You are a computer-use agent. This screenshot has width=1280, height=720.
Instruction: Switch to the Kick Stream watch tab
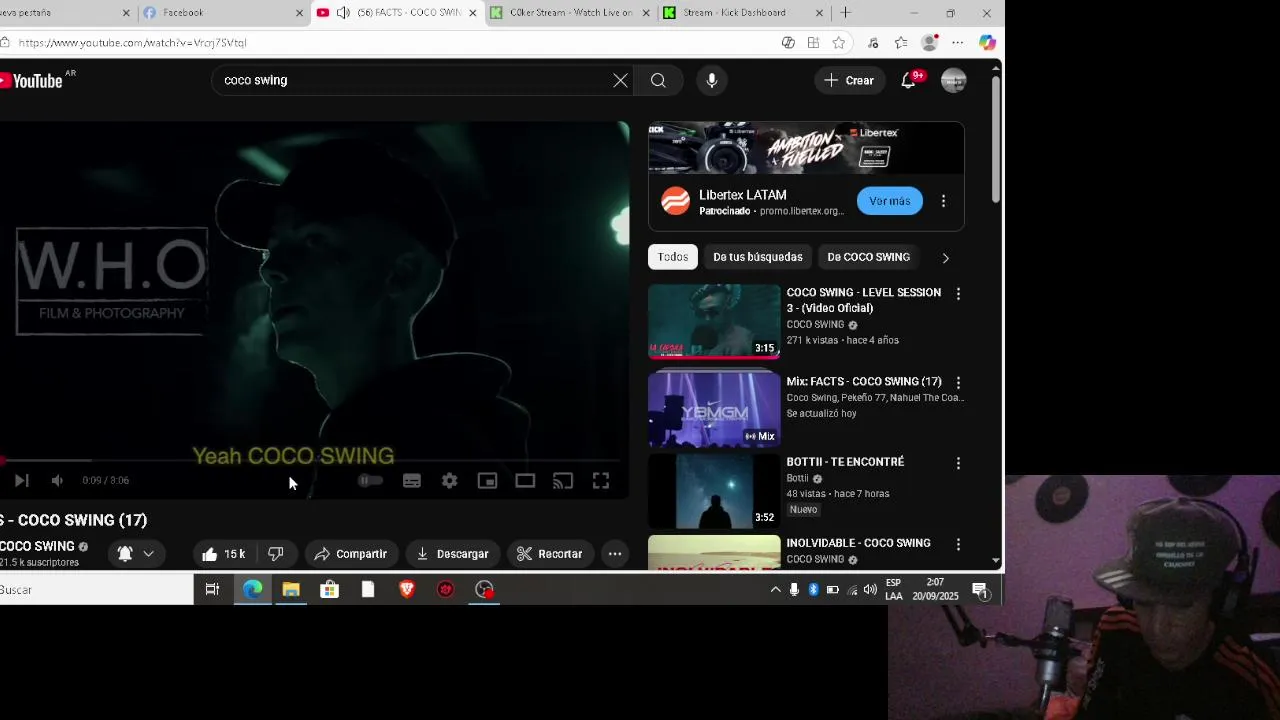pos(570,13)
